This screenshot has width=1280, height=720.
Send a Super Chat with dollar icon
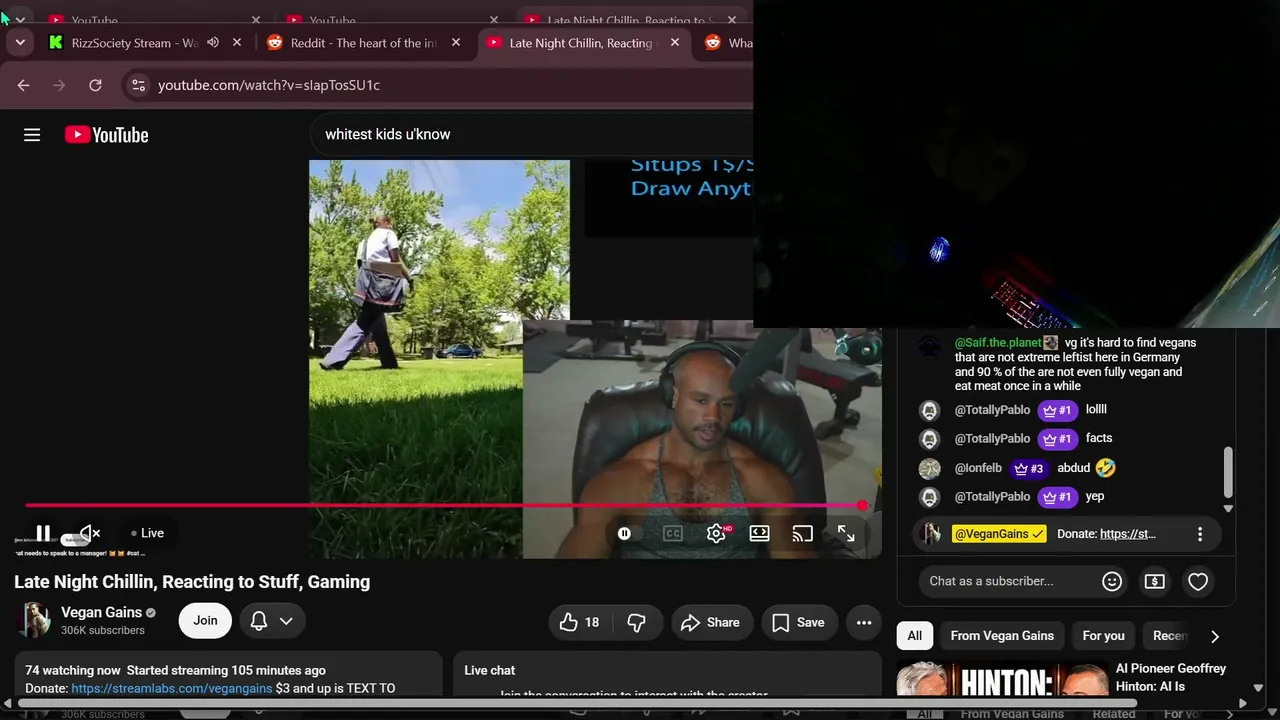[x=1155, y=581]
